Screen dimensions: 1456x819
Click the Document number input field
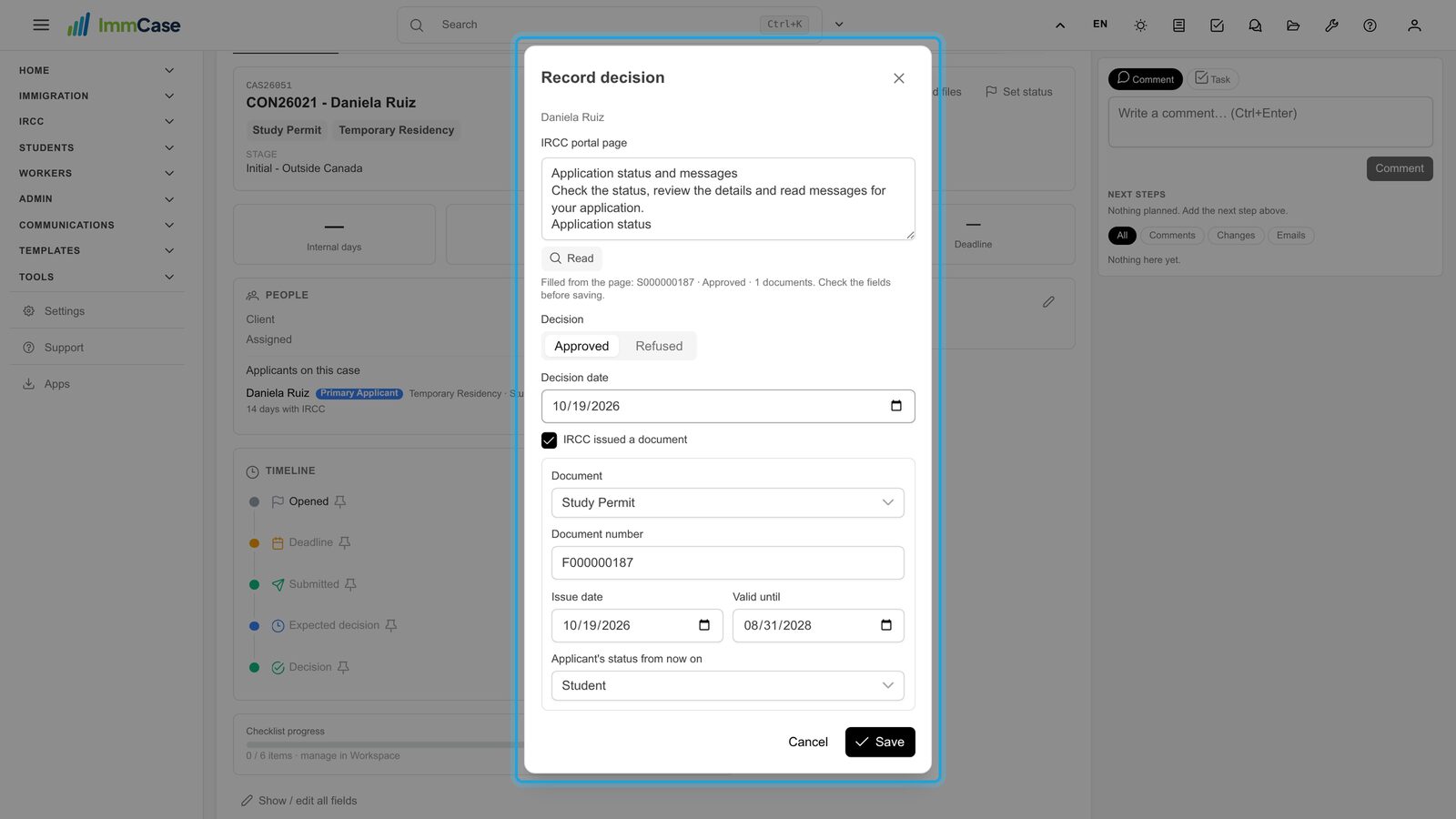point(727,562)
